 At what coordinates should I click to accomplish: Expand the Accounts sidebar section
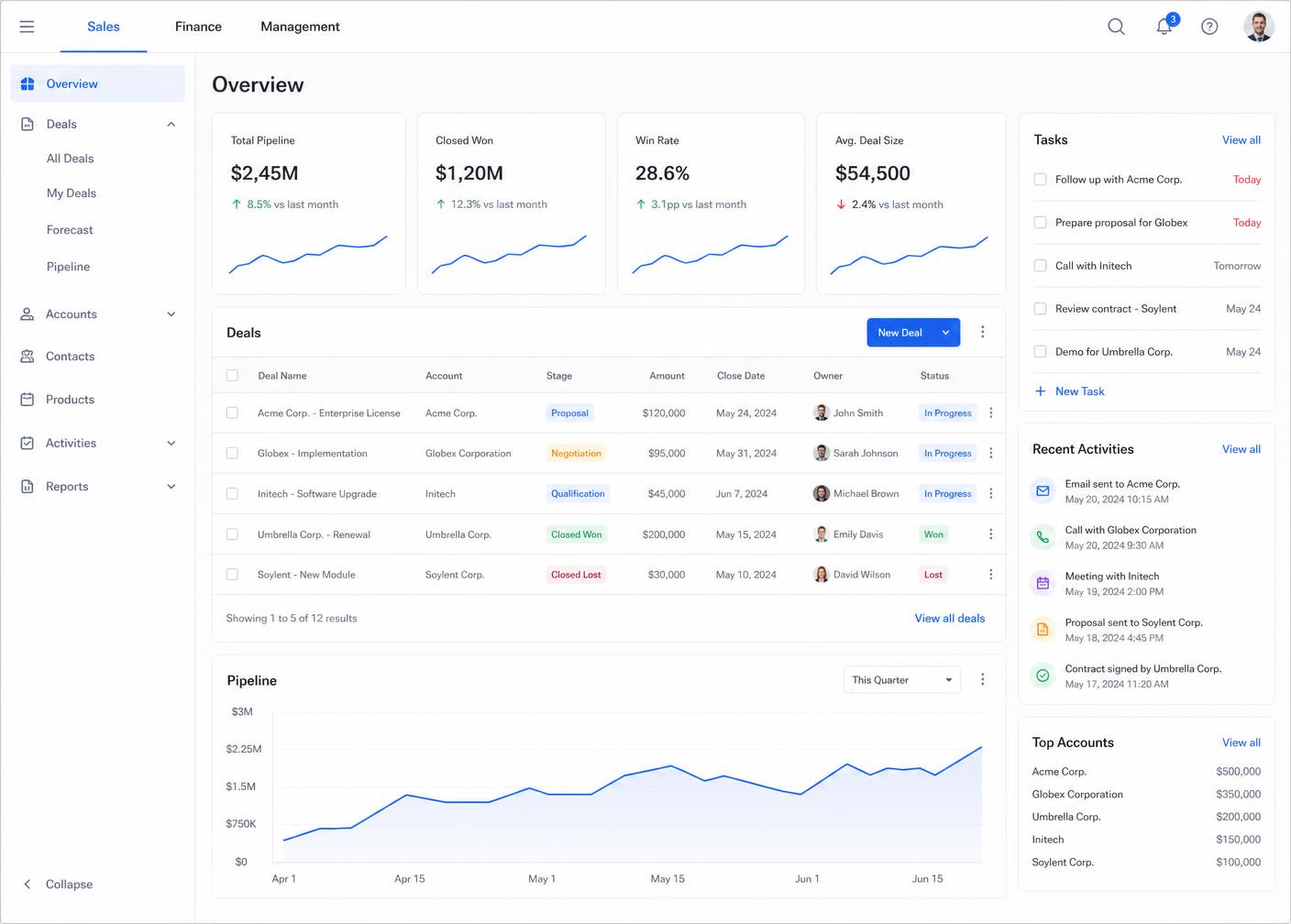(x=171, y=314)
